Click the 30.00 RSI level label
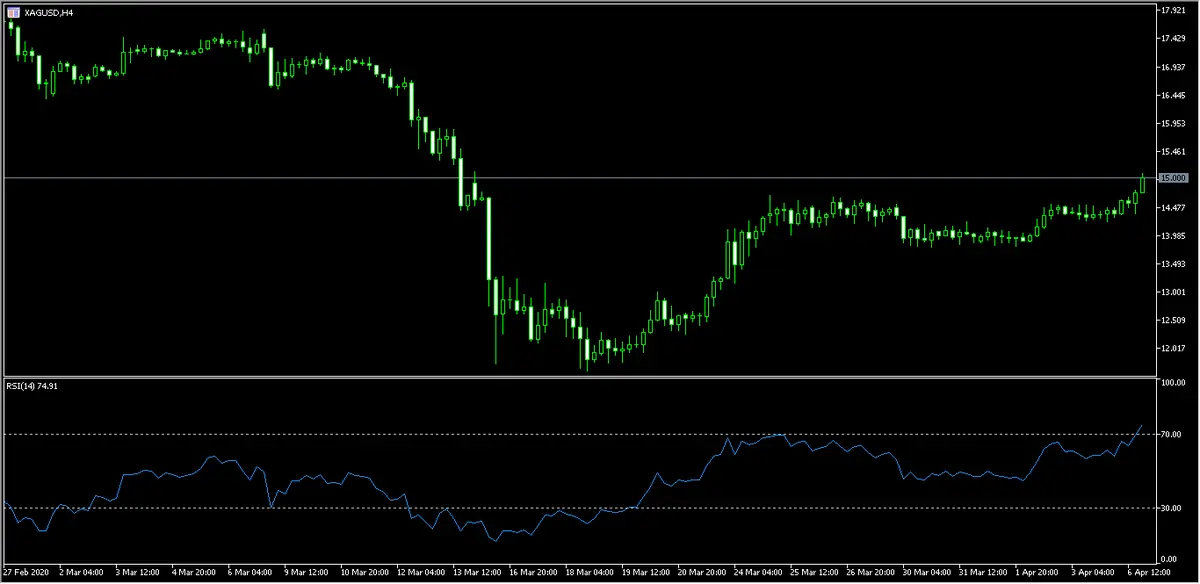 (x=1169, y=508)
